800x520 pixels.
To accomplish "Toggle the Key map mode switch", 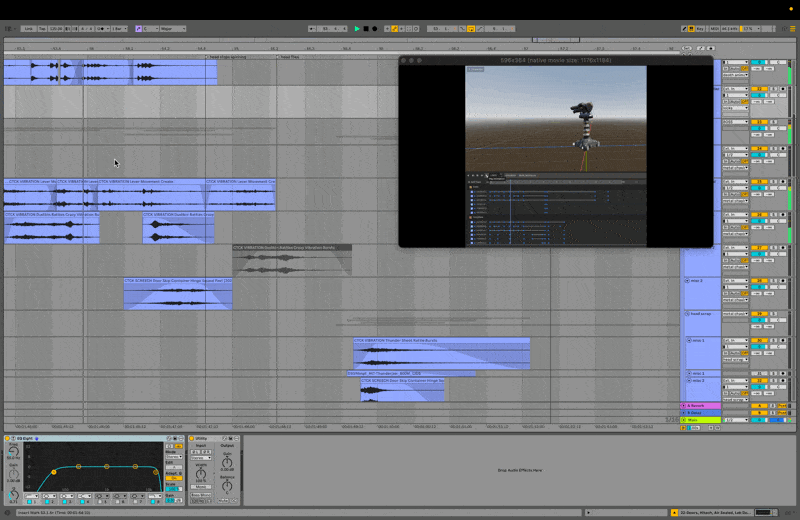I will [700, 29].
